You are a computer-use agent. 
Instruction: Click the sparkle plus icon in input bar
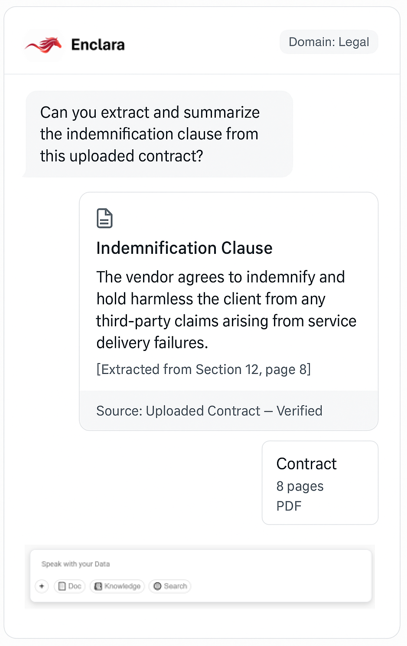point(42,586)
